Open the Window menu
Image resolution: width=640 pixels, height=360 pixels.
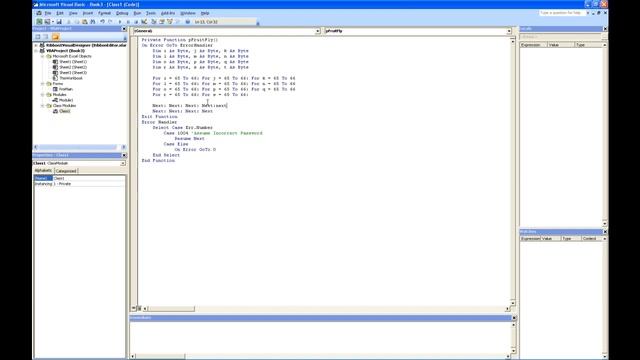pyautogui.click(x=188, y=13)
